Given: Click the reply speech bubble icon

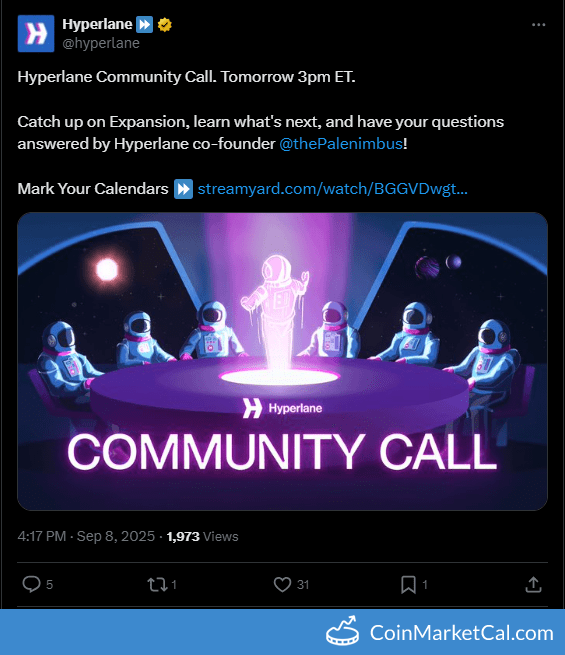Looking at the screenshot, I should (31, 584).
